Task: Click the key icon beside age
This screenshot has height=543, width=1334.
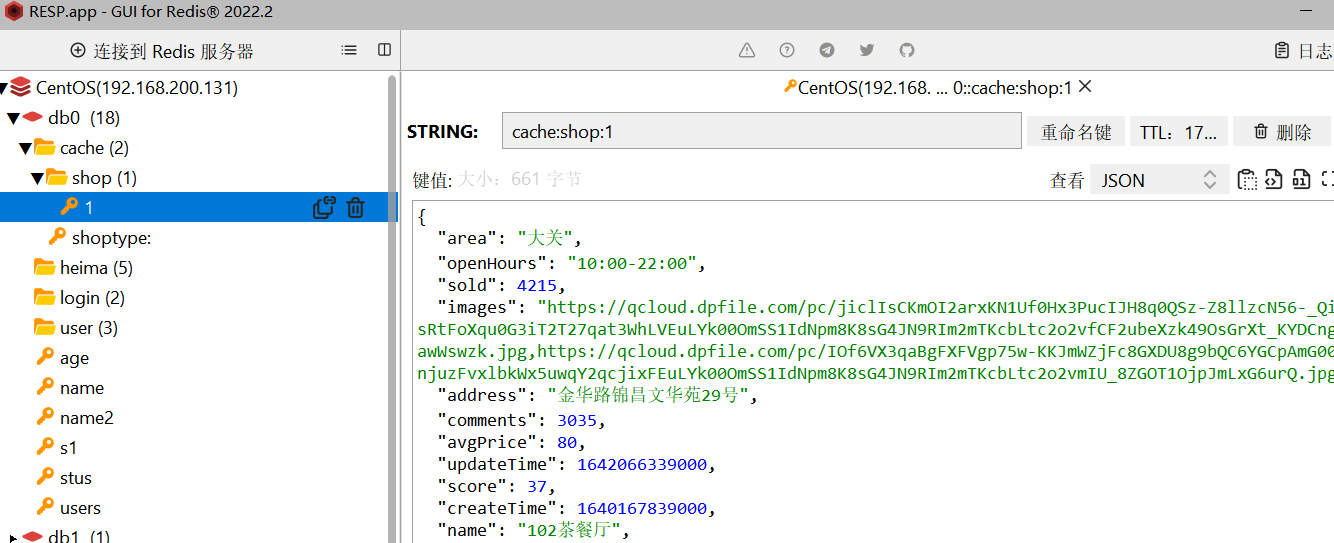Action: 45,357
